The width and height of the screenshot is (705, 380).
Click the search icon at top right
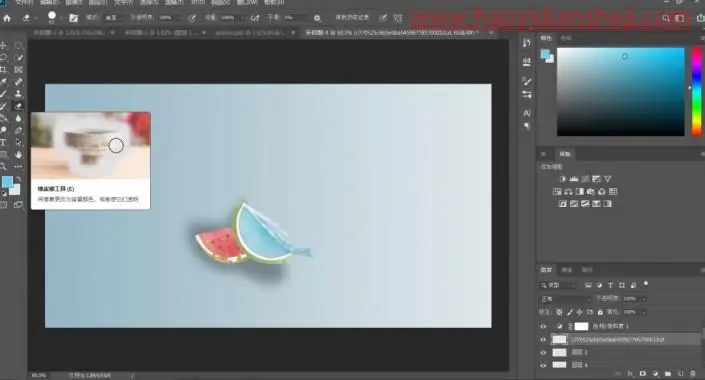pos(665,18)
